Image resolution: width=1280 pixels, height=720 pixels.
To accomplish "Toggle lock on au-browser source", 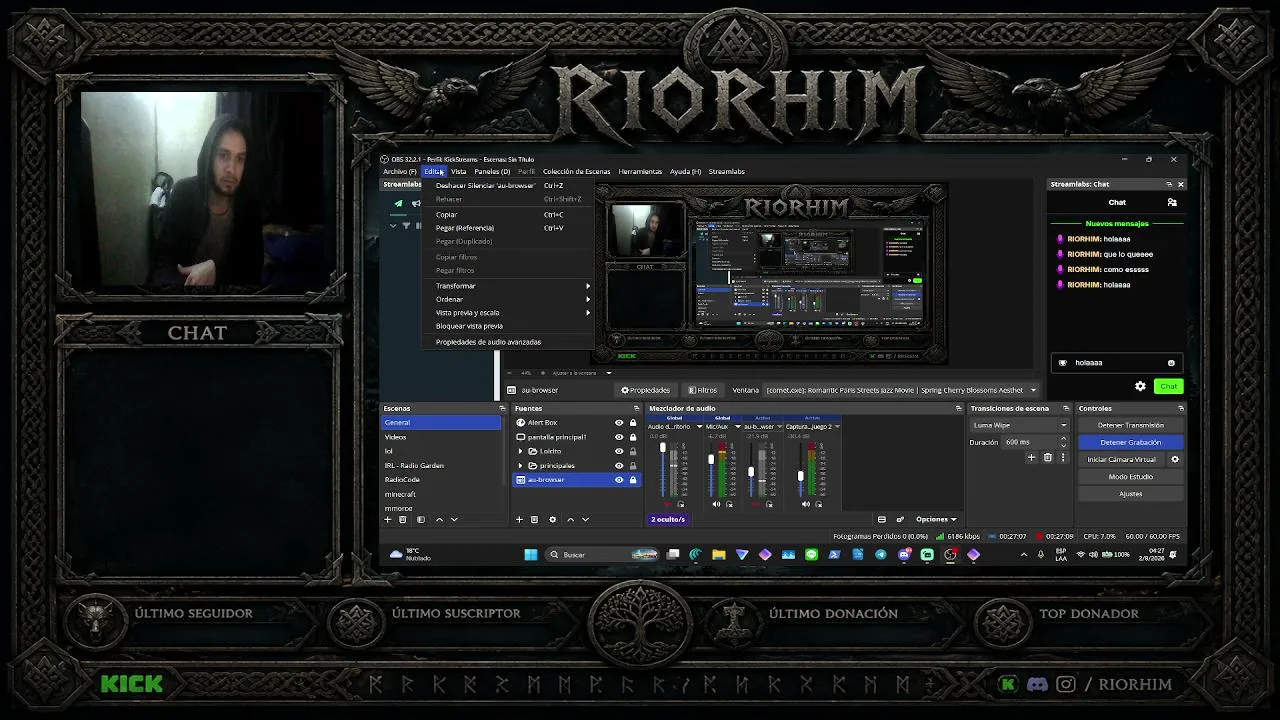I will tap(633, 480).
